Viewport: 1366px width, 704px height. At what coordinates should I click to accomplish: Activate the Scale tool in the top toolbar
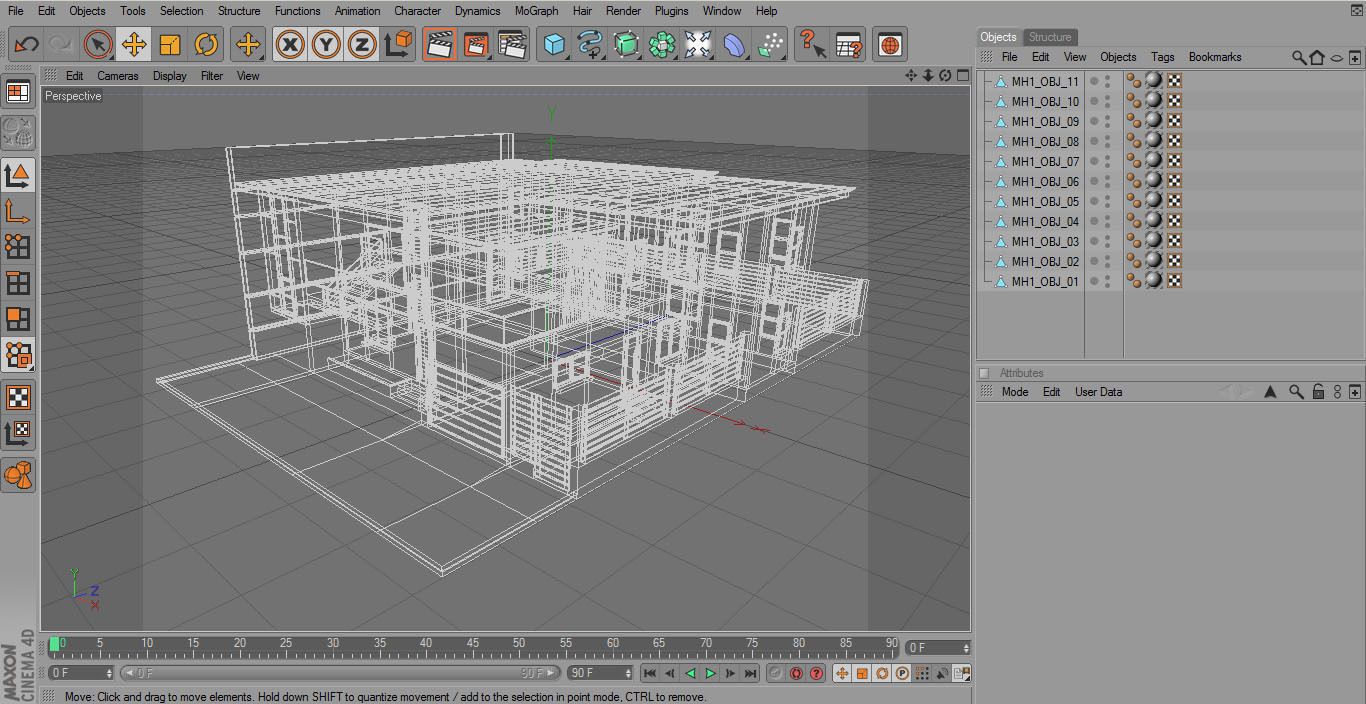coord(170,44)
